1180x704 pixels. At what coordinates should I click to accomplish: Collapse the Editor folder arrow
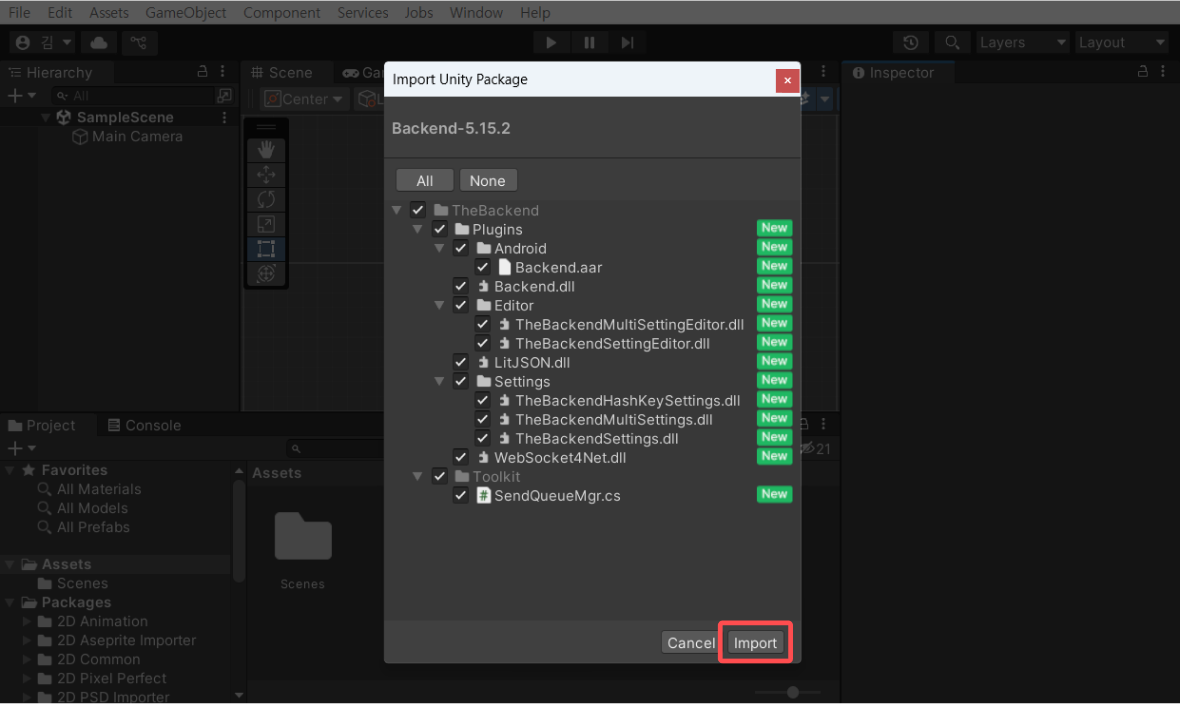pos(439,305)
